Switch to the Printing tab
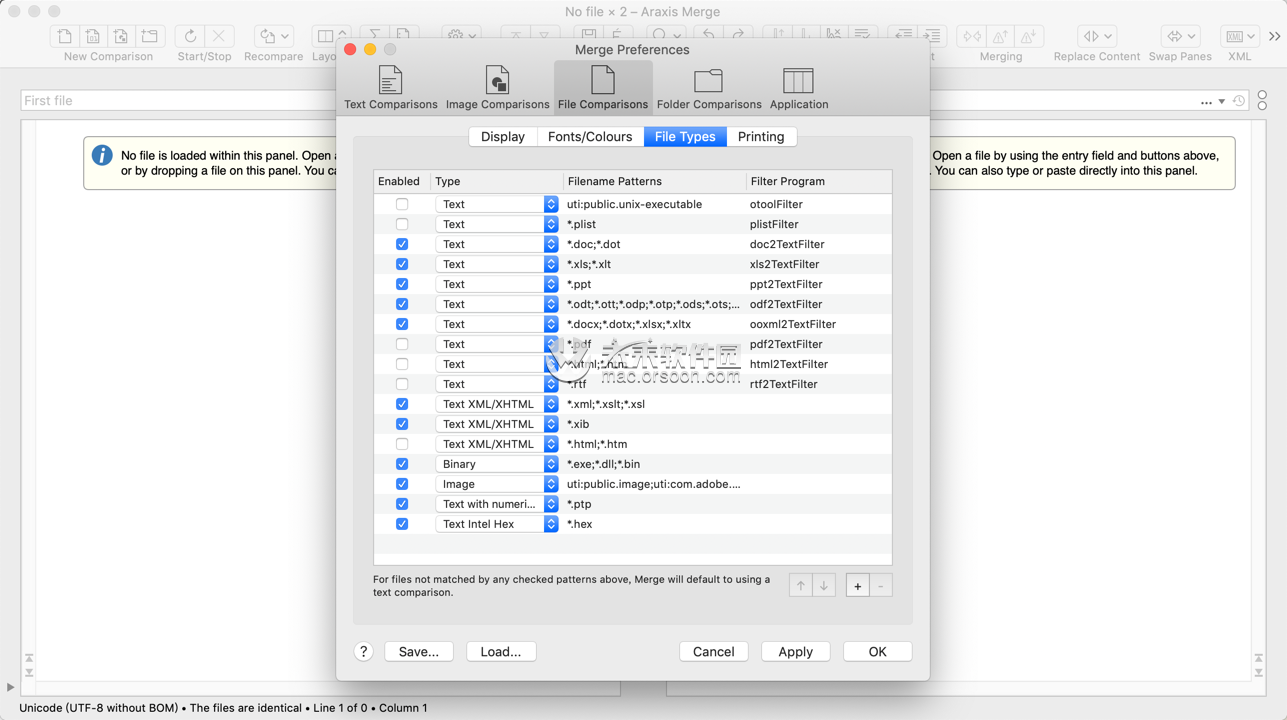Viewport: 1287px width, 720px height. [761, 137]
